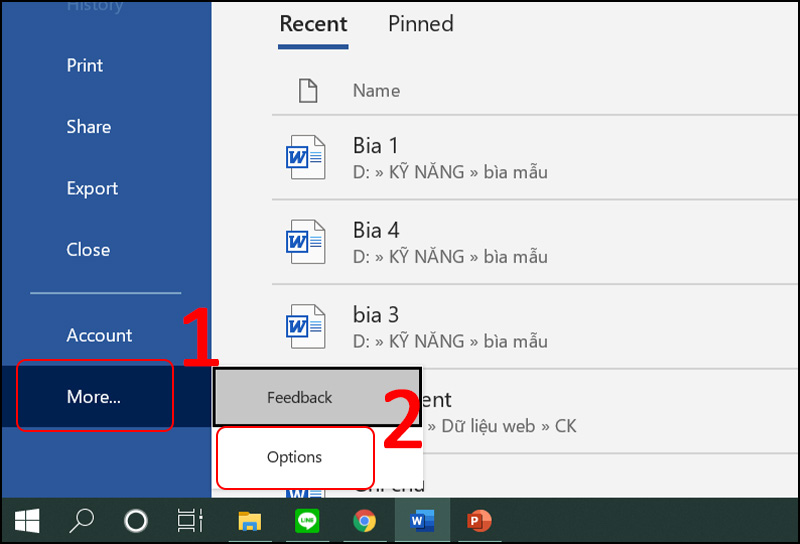Launch File Explorer from the taskbar
Image resolution: width=800 pixels, height=544 pixels.
[x=249, y=521]
